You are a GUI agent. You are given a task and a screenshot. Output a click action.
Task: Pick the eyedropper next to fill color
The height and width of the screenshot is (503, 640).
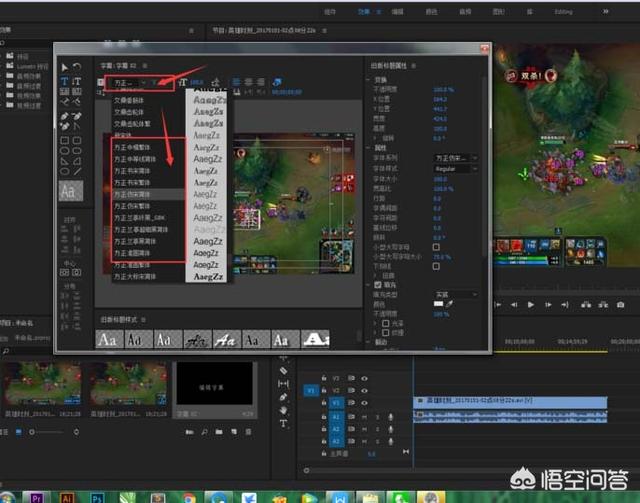(449, 303)
